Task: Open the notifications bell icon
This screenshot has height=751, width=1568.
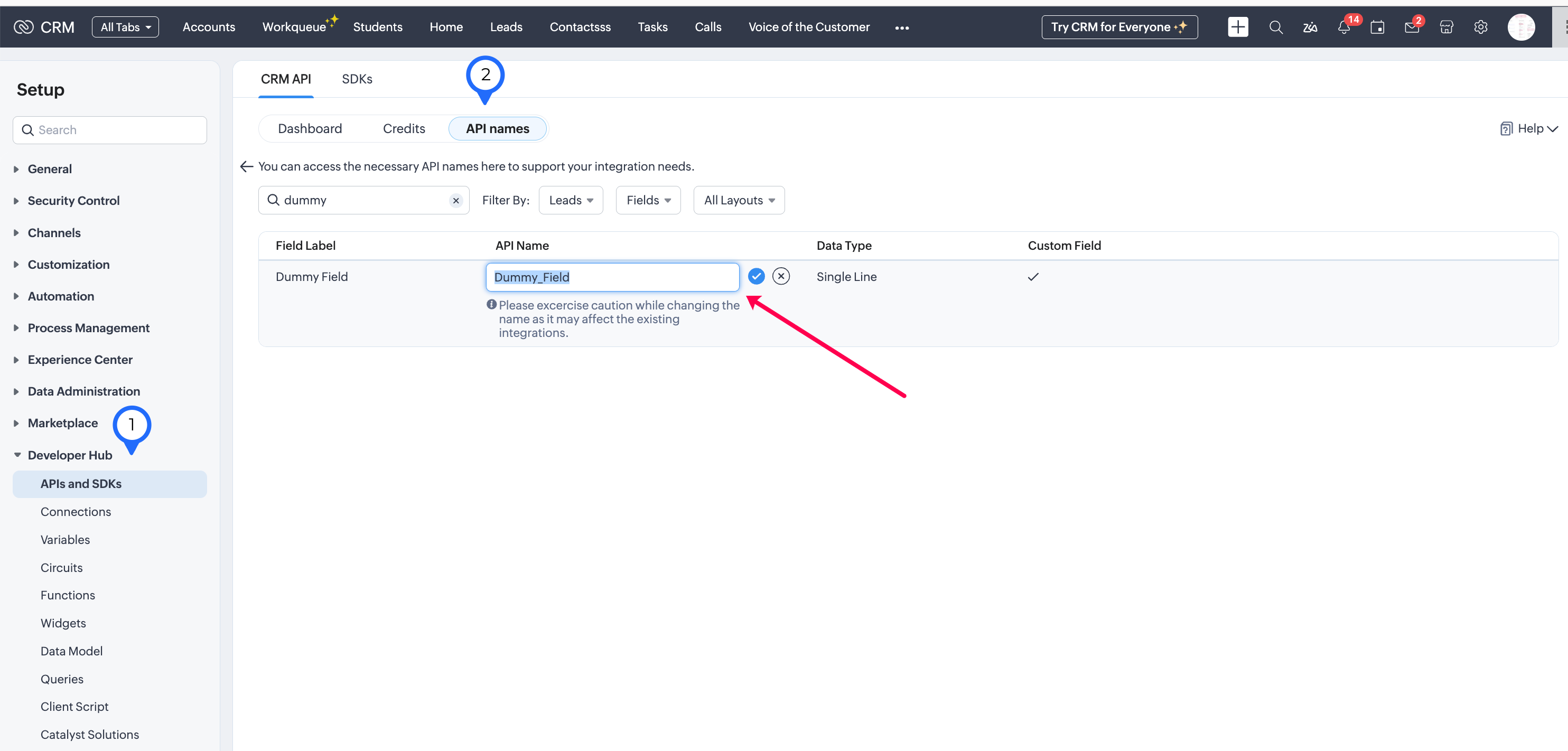Action: (1343, 27)
